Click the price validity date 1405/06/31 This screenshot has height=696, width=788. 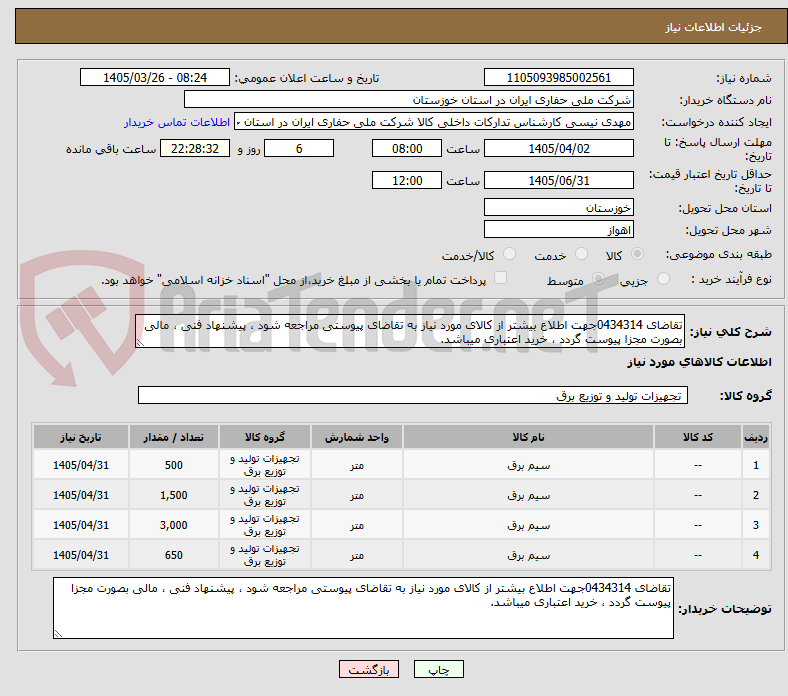click(x=558, y=180)
